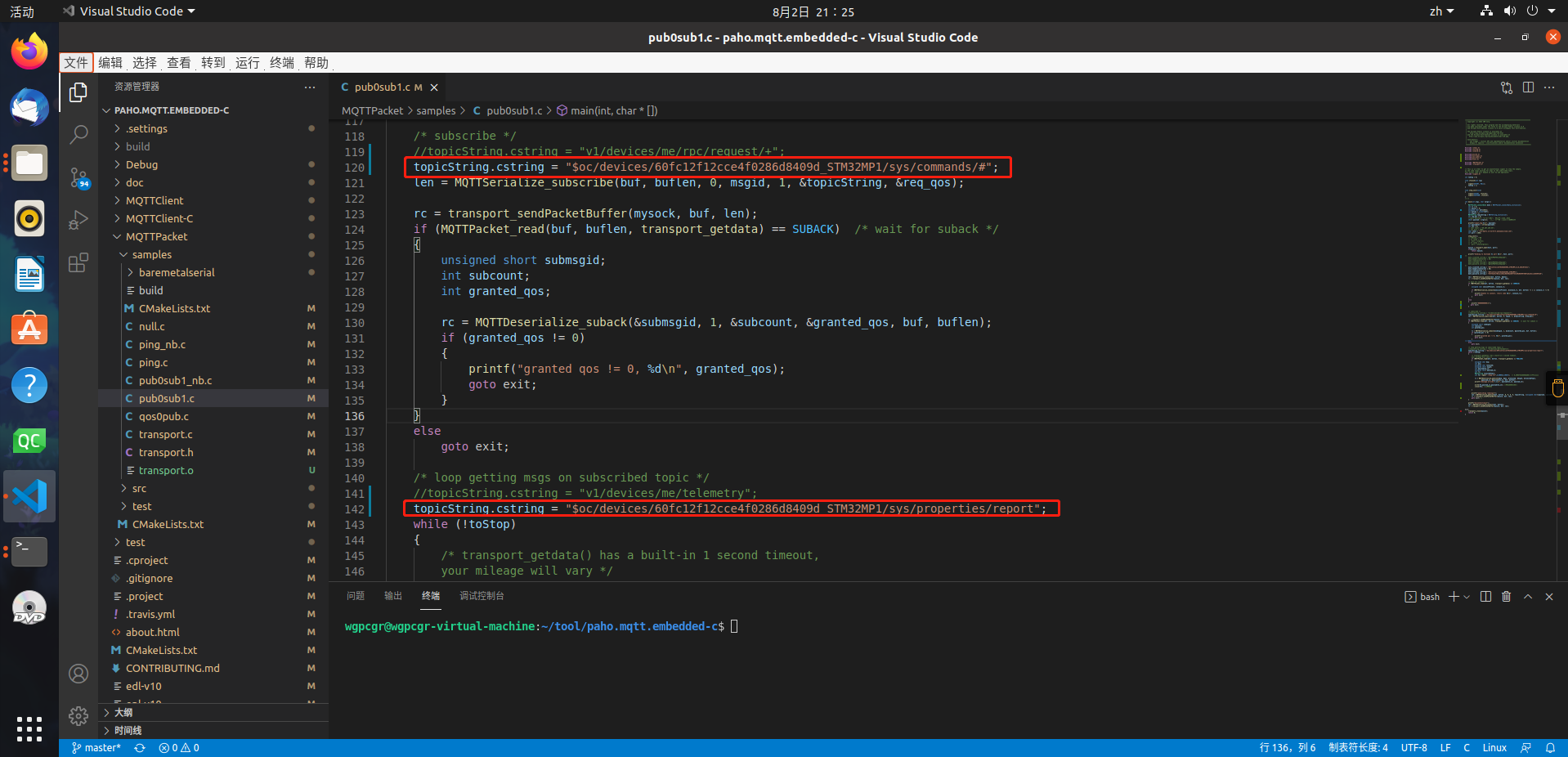1568x757 pixels.
Task: Expand the 时间线 timeline section
Action: pyautogui.click(x=213, y=730)
